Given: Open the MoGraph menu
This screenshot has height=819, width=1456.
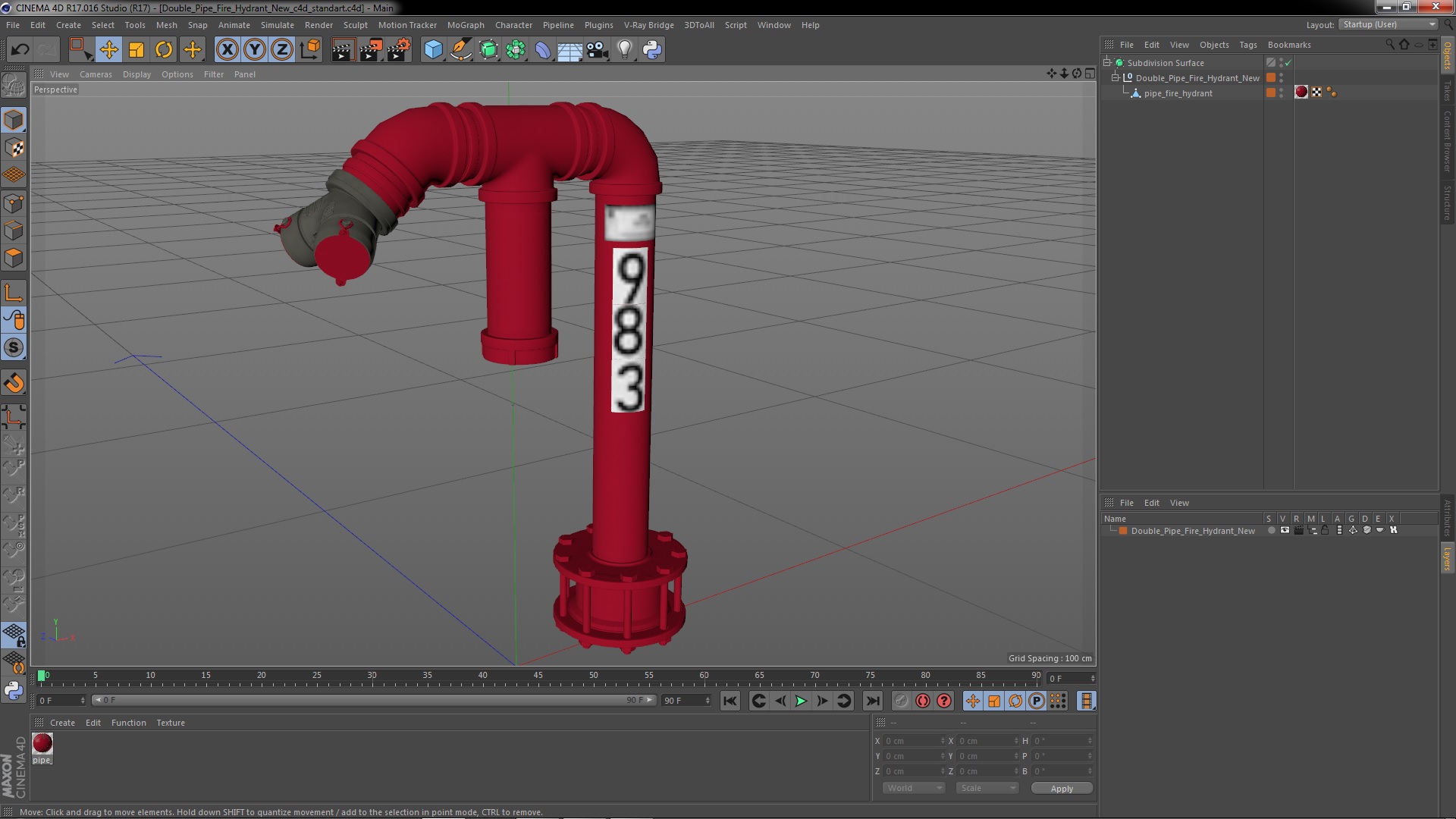Looking at the screenshot, I should (x=466, y=25).
